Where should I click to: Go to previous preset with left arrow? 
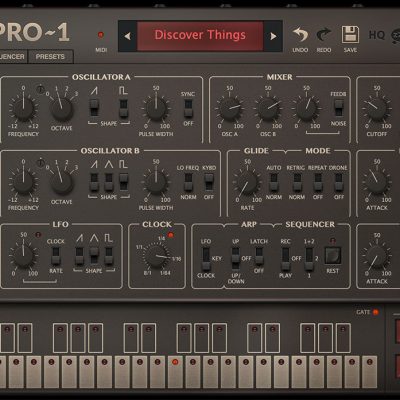(127, 36)
